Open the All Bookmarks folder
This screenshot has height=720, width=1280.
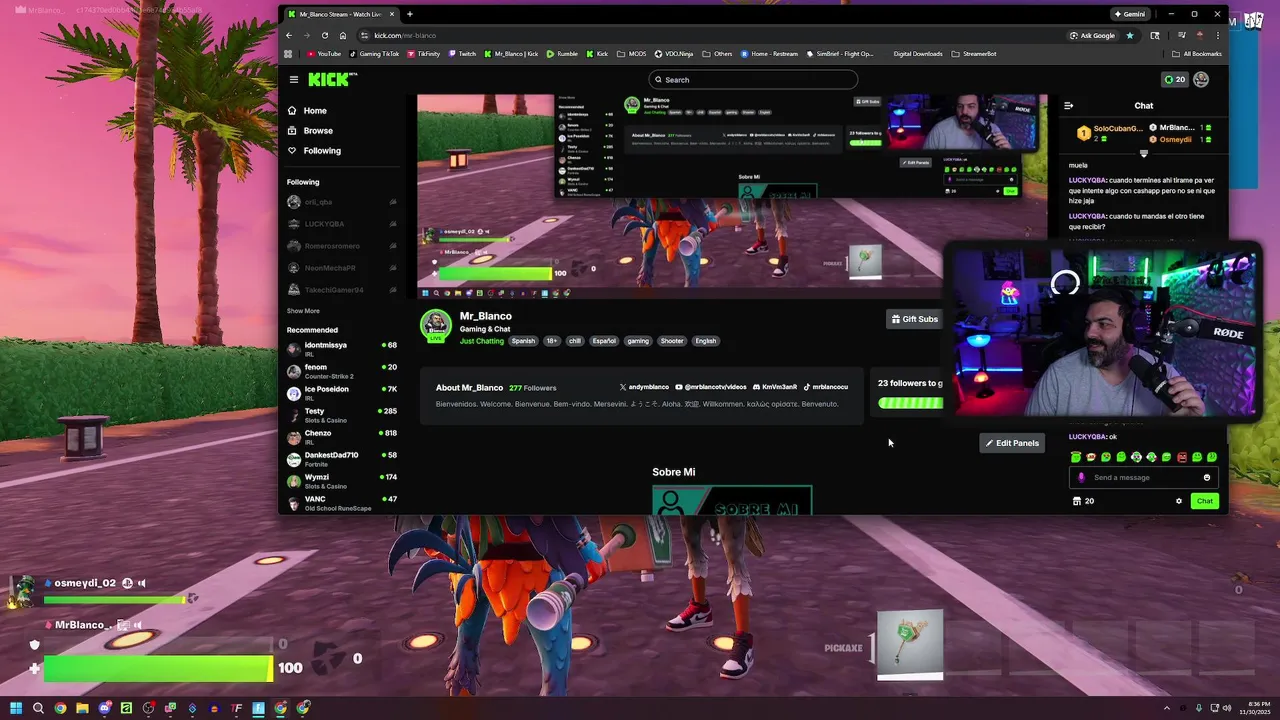(1196, 54)
